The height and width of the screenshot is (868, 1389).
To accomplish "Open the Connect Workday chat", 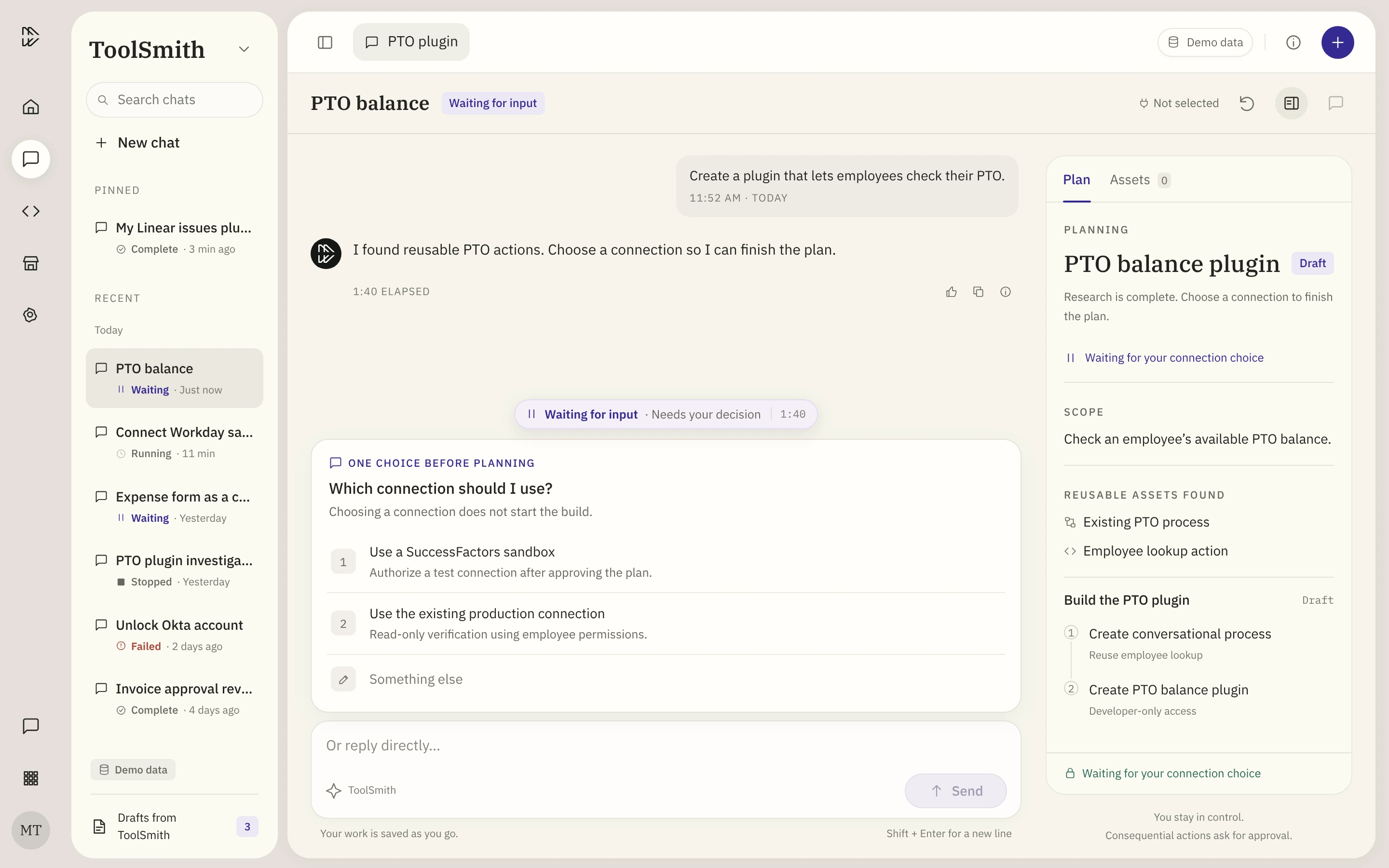I will (x=175, y=442).
